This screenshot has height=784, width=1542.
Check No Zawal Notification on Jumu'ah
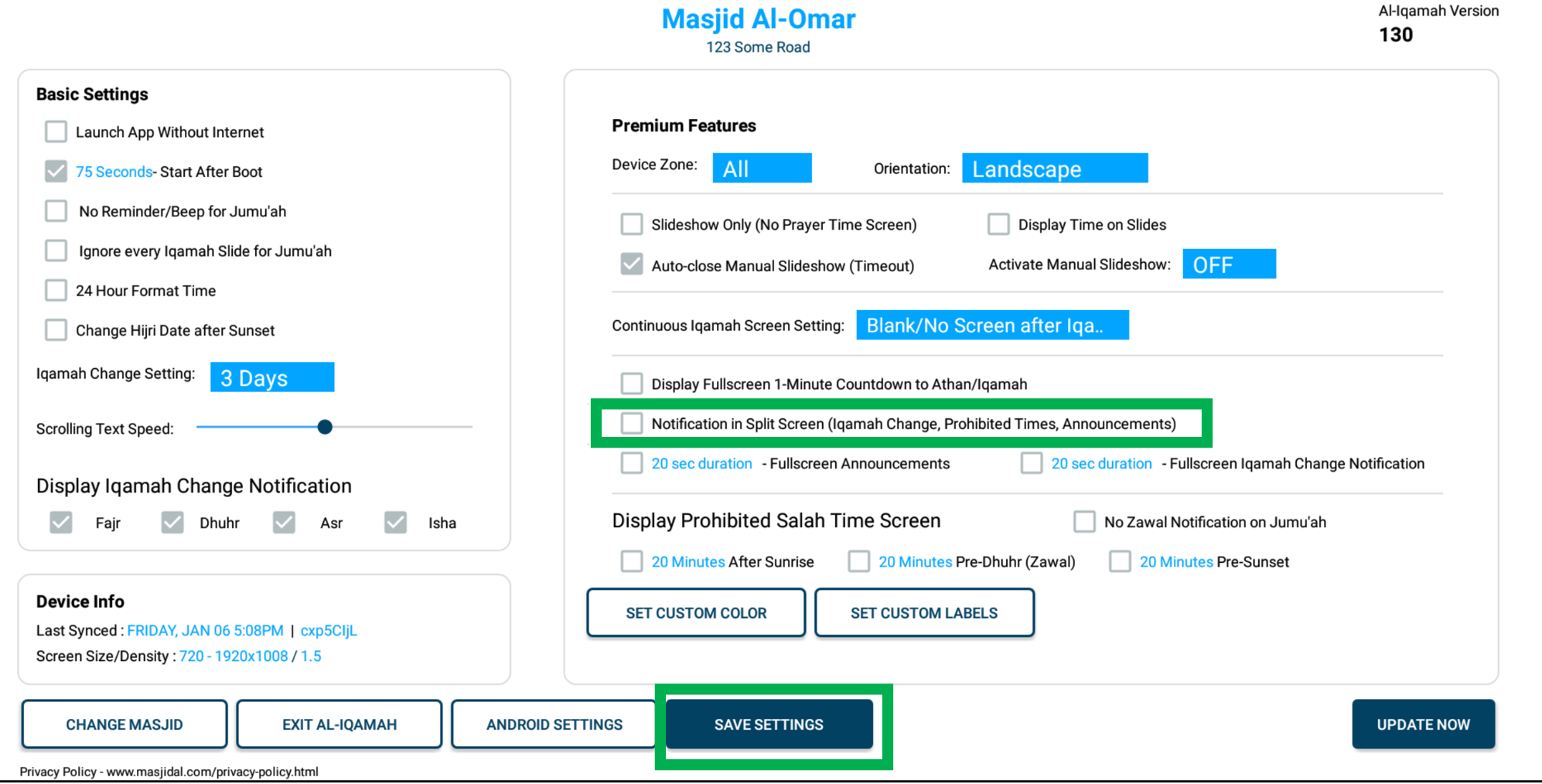(1084, 521)
